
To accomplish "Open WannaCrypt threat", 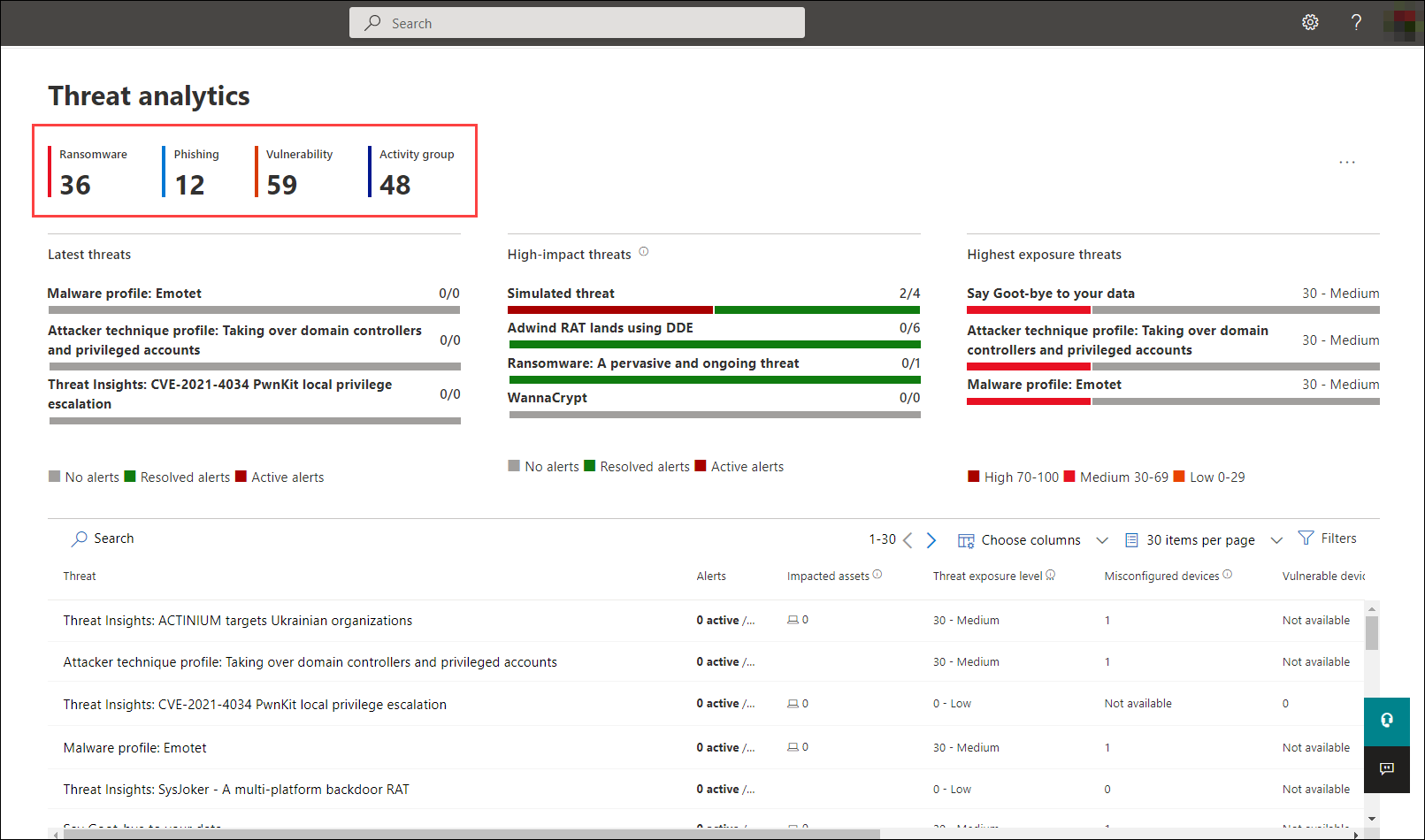I will [x=548, y=398].
